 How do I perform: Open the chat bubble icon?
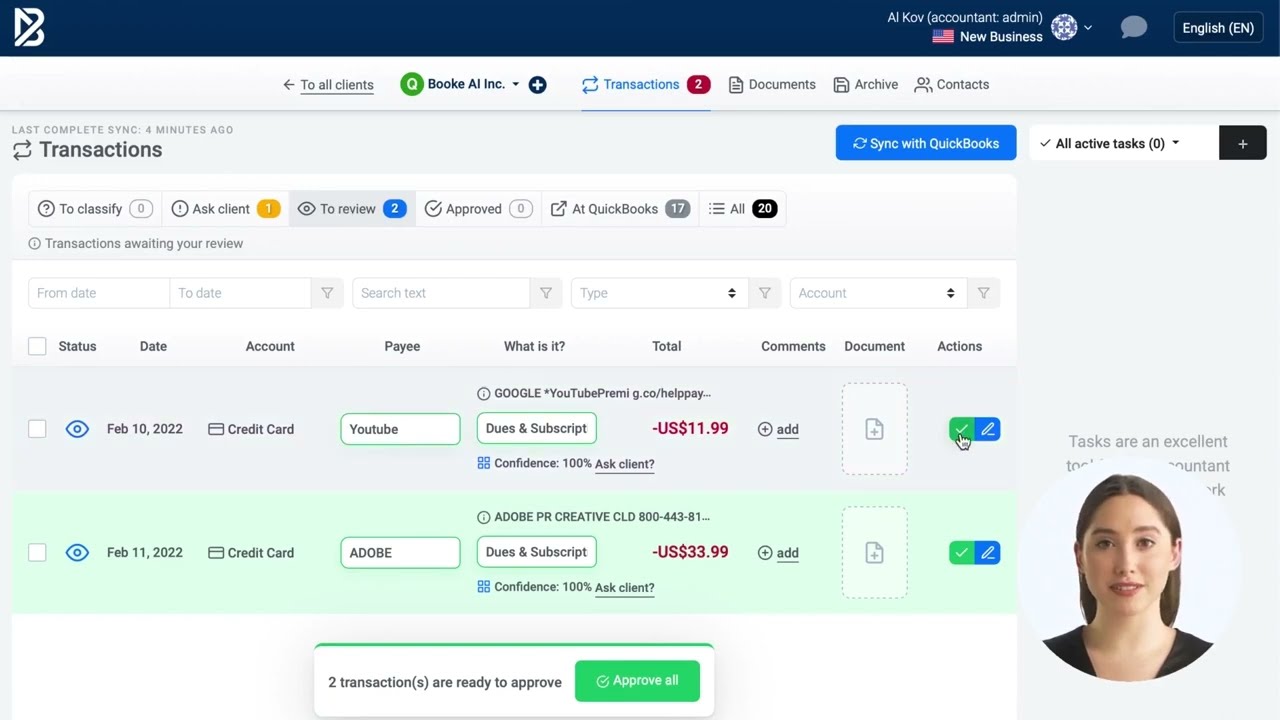point(1133,27)
